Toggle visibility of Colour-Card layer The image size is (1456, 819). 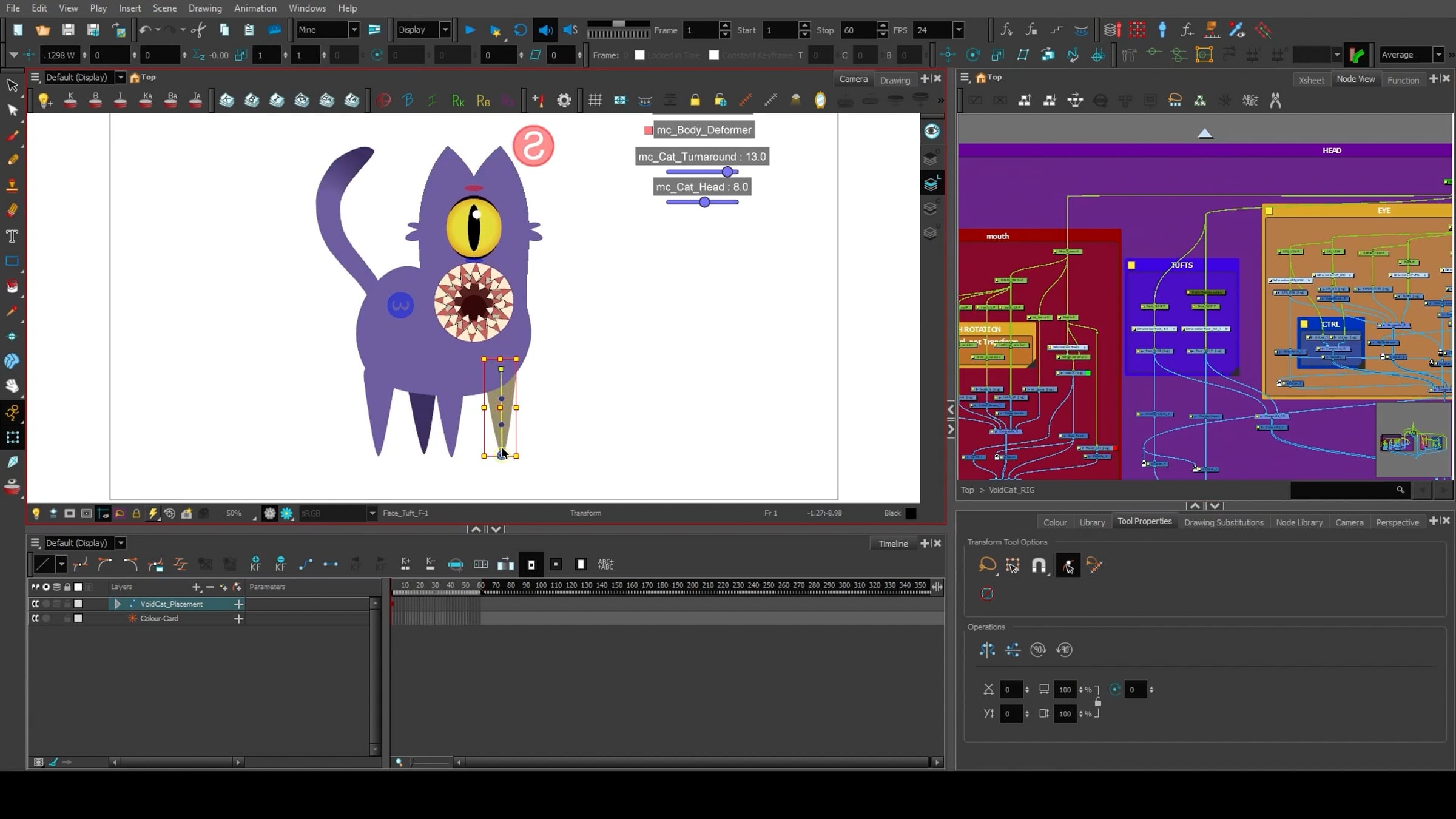35,618
